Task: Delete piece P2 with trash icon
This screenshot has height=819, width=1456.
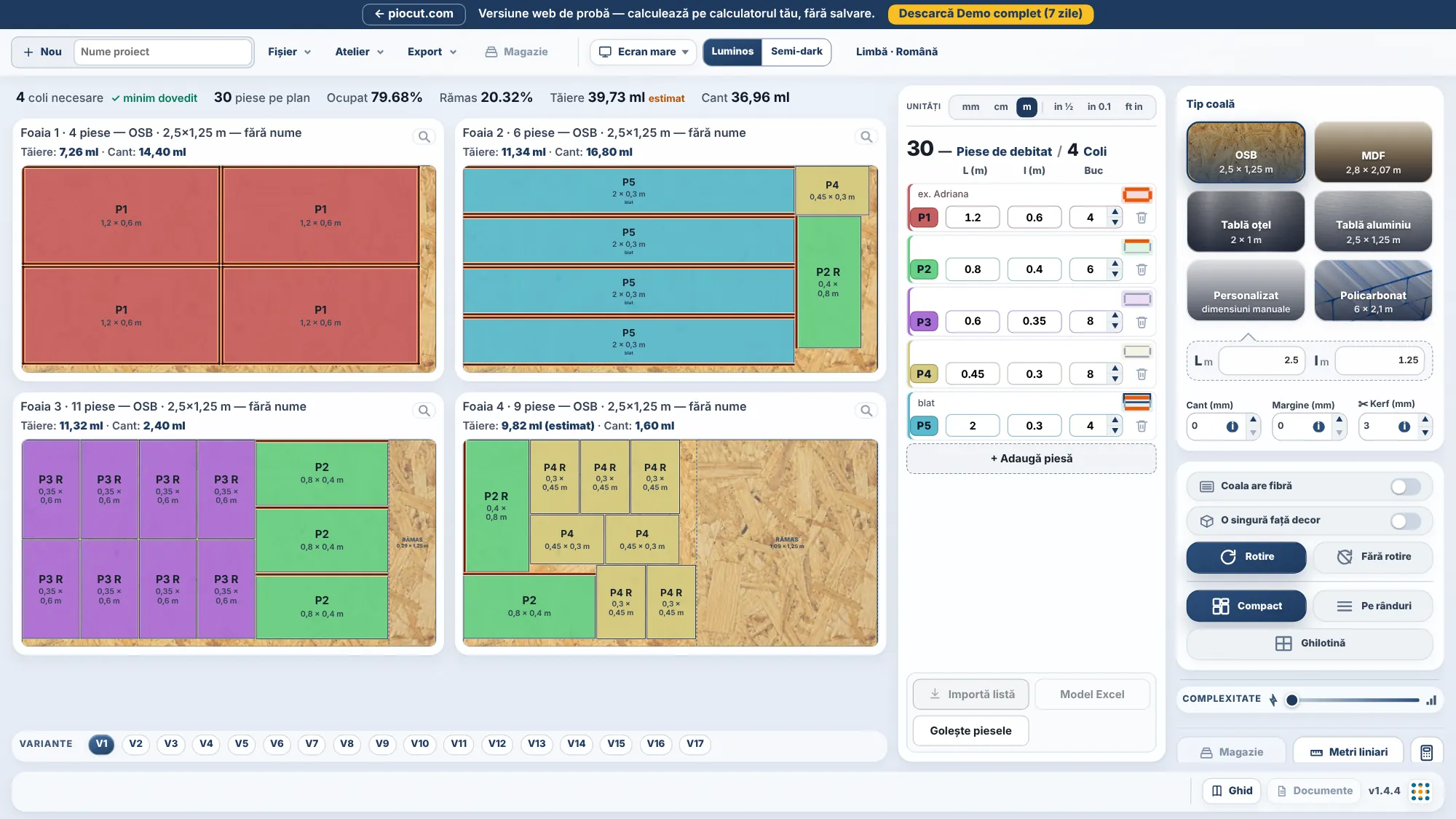Action: [1142, 269]
